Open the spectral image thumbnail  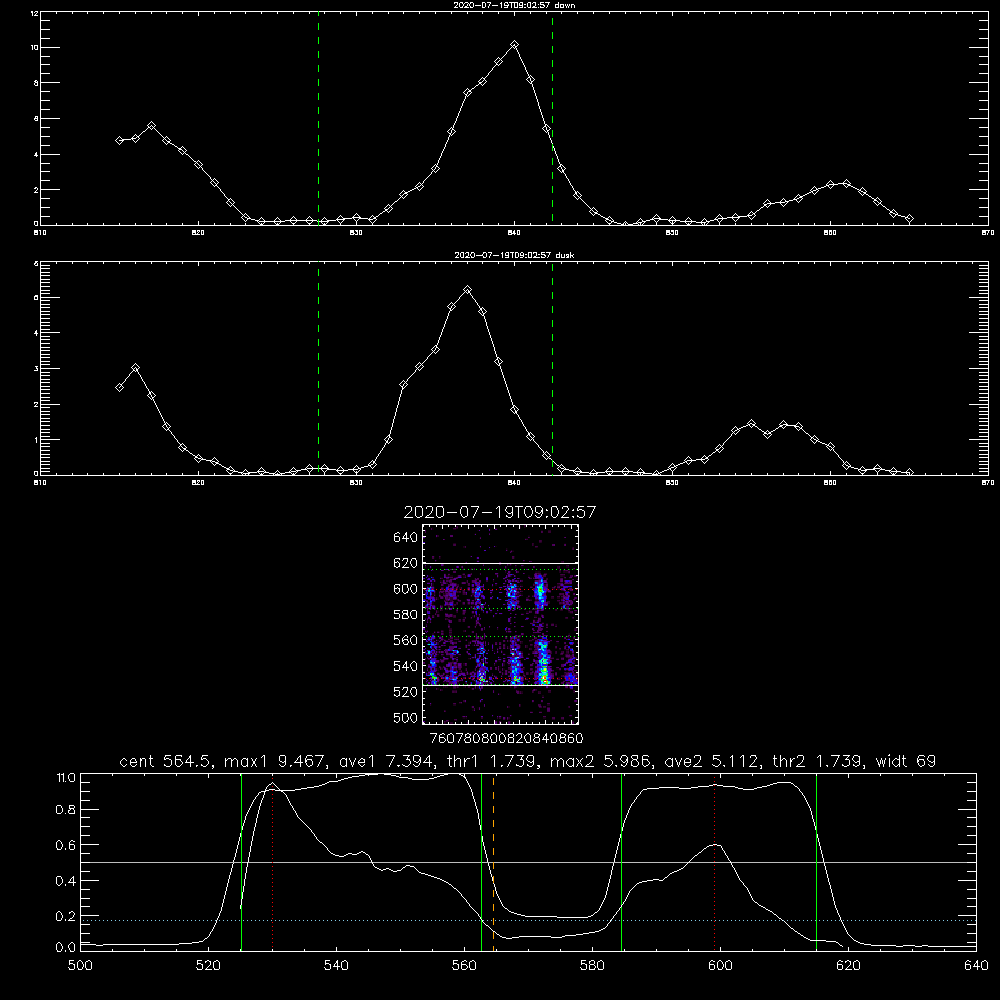500,624
